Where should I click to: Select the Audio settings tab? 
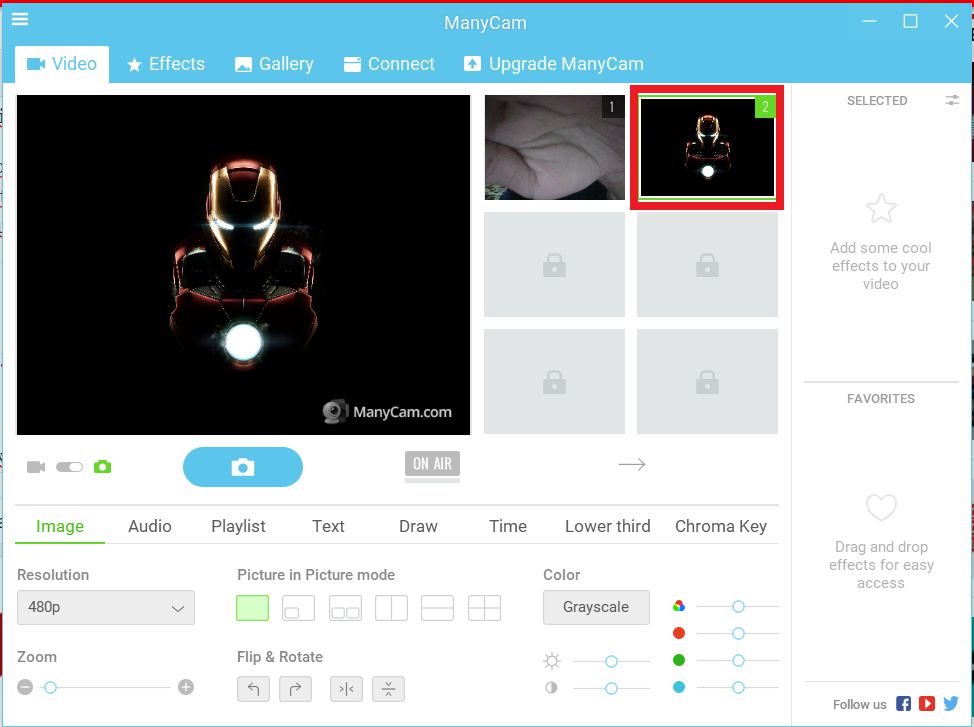click(x=150, y=526)
